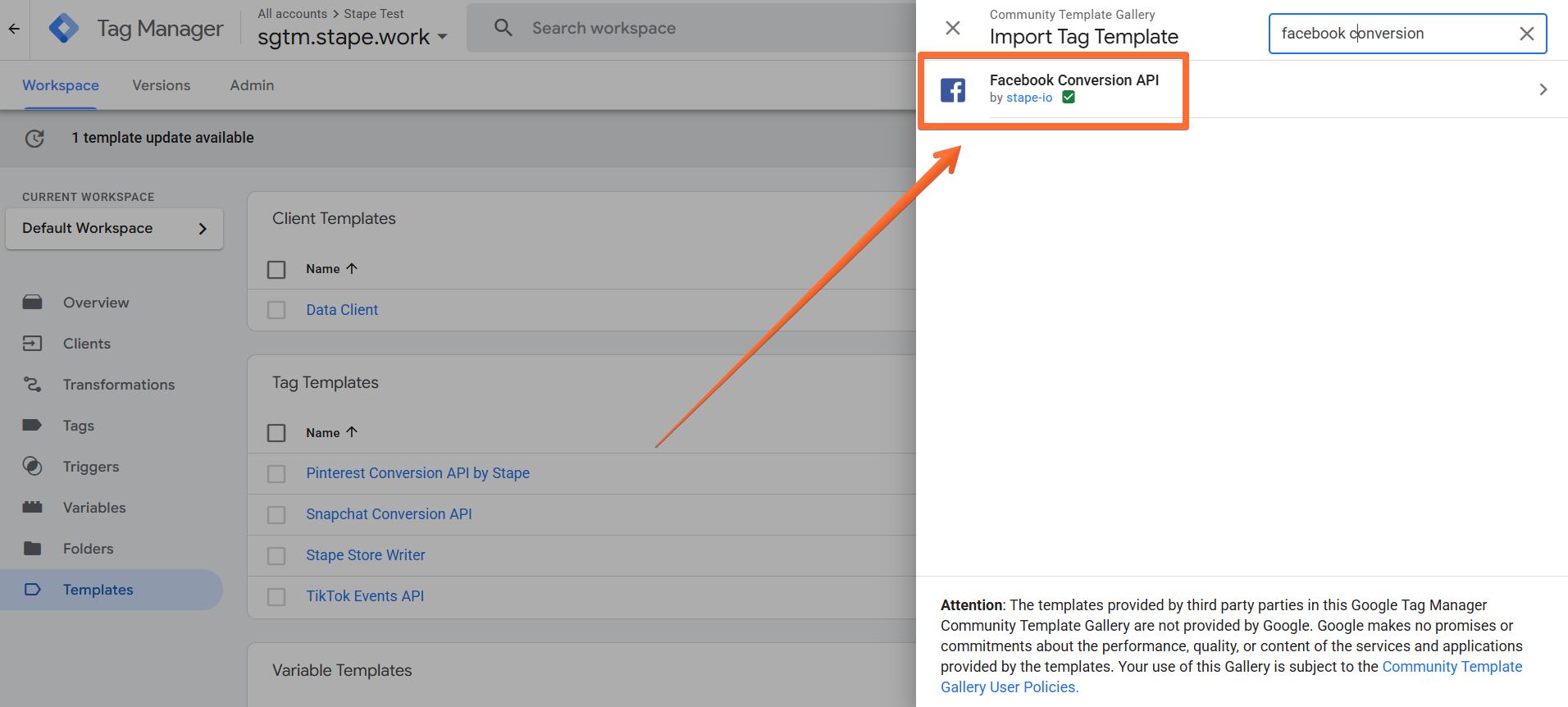Check the Pinterest Conversion API checkbox
This screenshot has width=1568, height=707.
click(276, 474)
